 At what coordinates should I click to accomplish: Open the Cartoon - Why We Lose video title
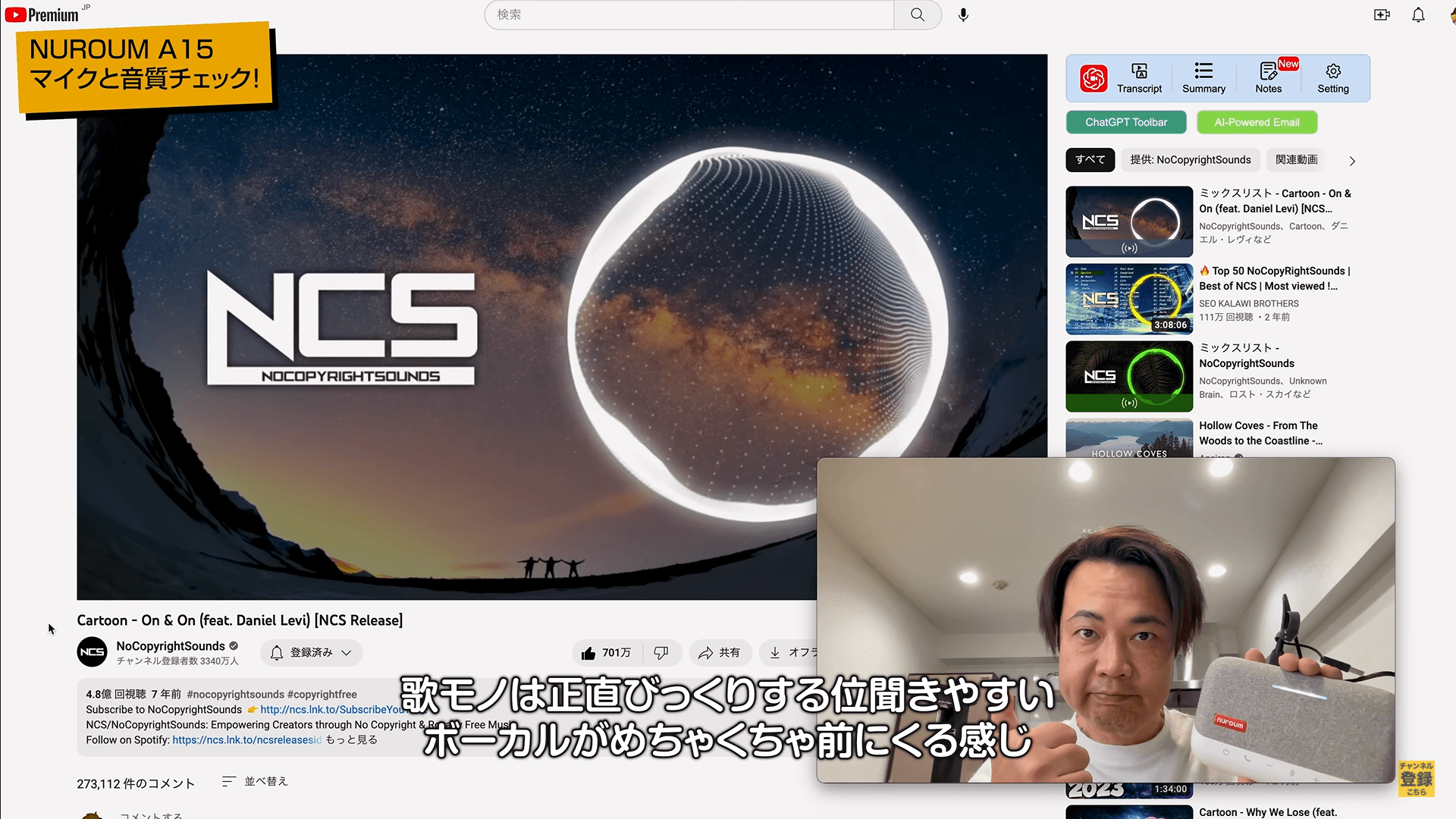coord(1268,812)
